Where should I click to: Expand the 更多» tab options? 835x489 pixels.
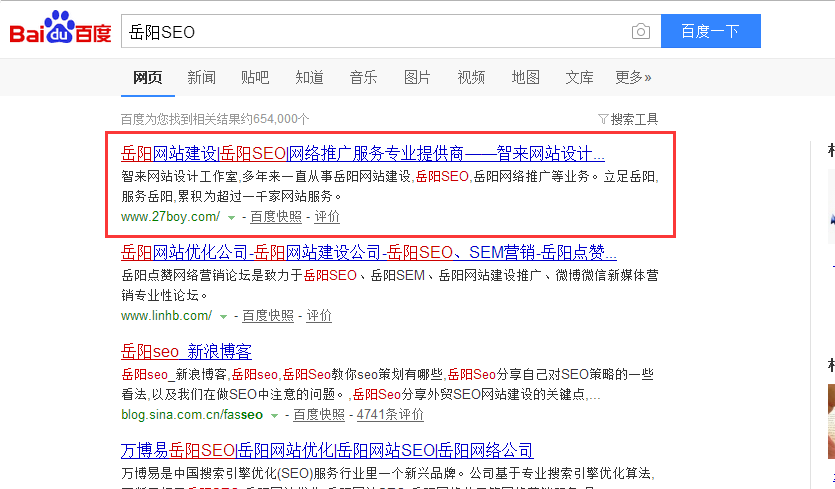tap(633, 78)
